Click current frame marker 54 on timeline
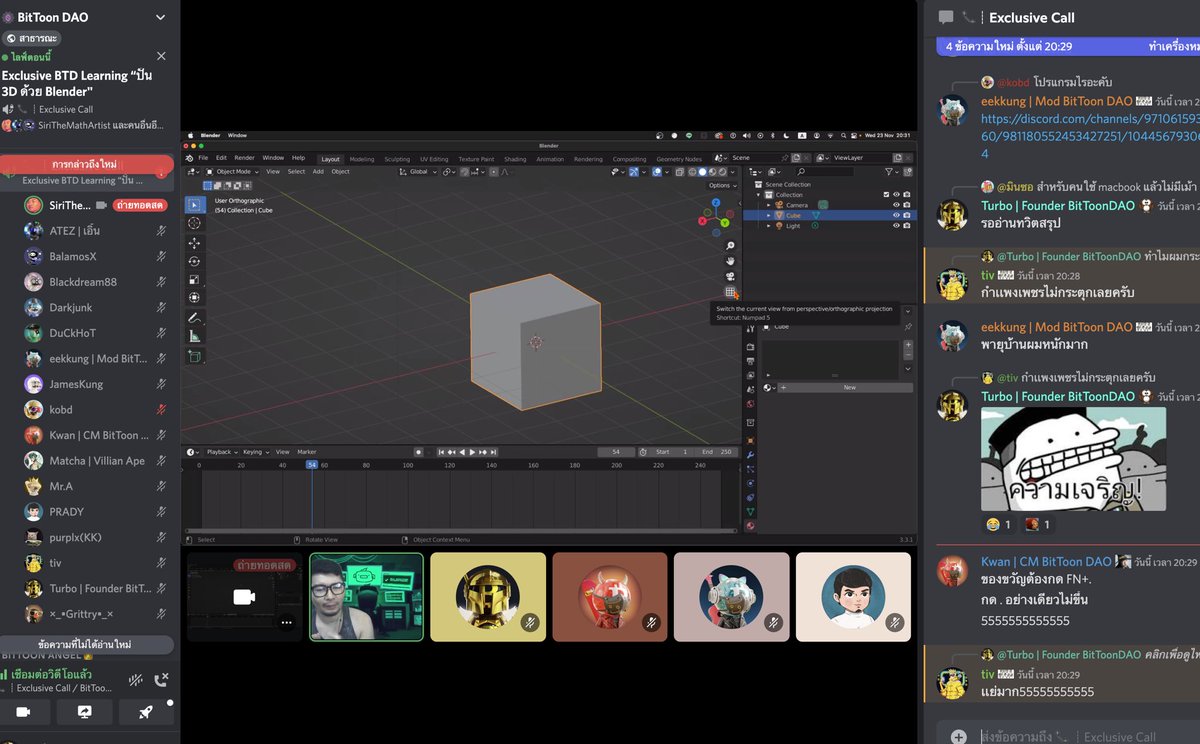 click(x=312, y=465)
